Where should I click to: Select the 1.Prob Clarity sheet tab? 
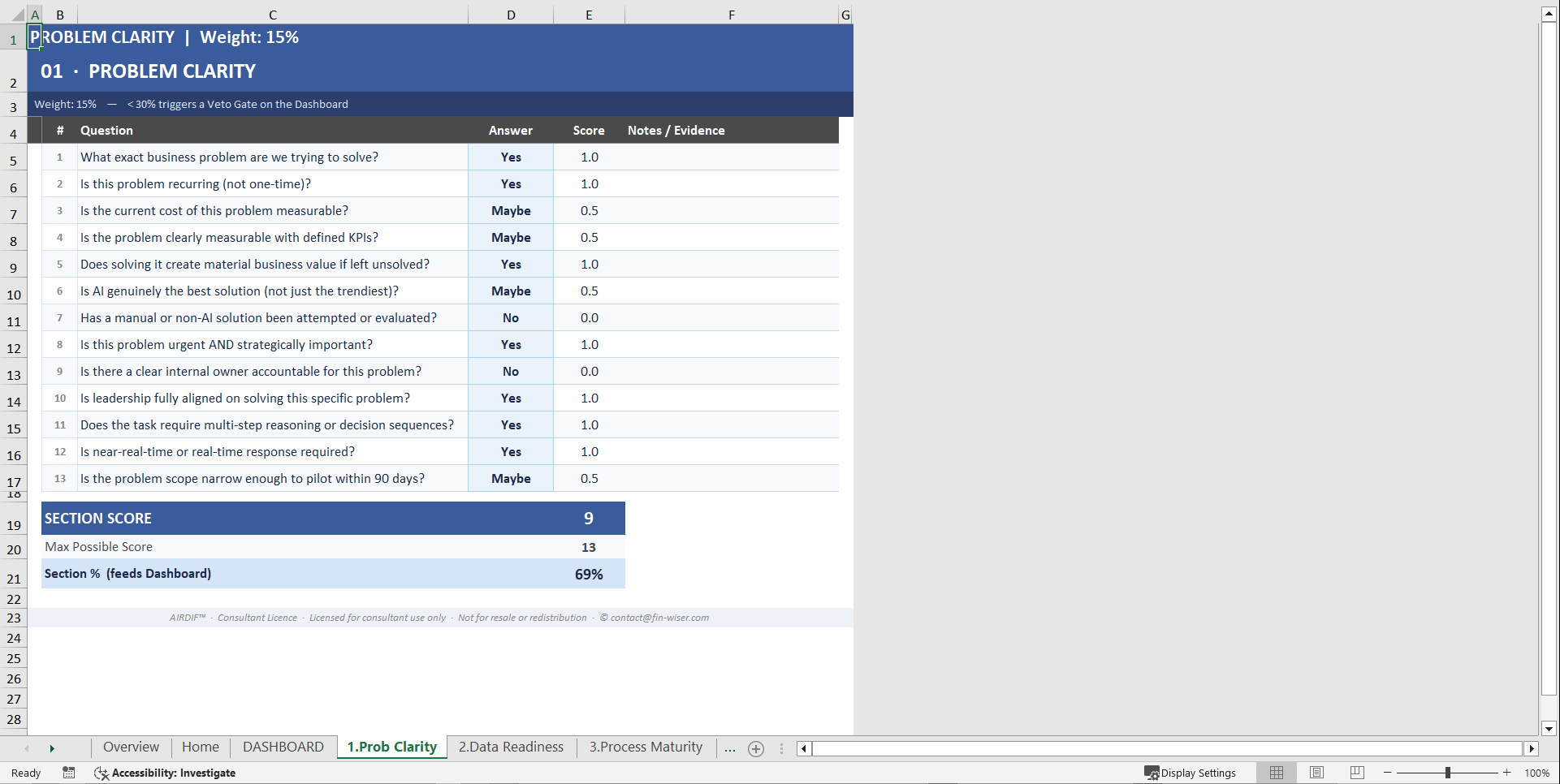(x=392, y=747)
